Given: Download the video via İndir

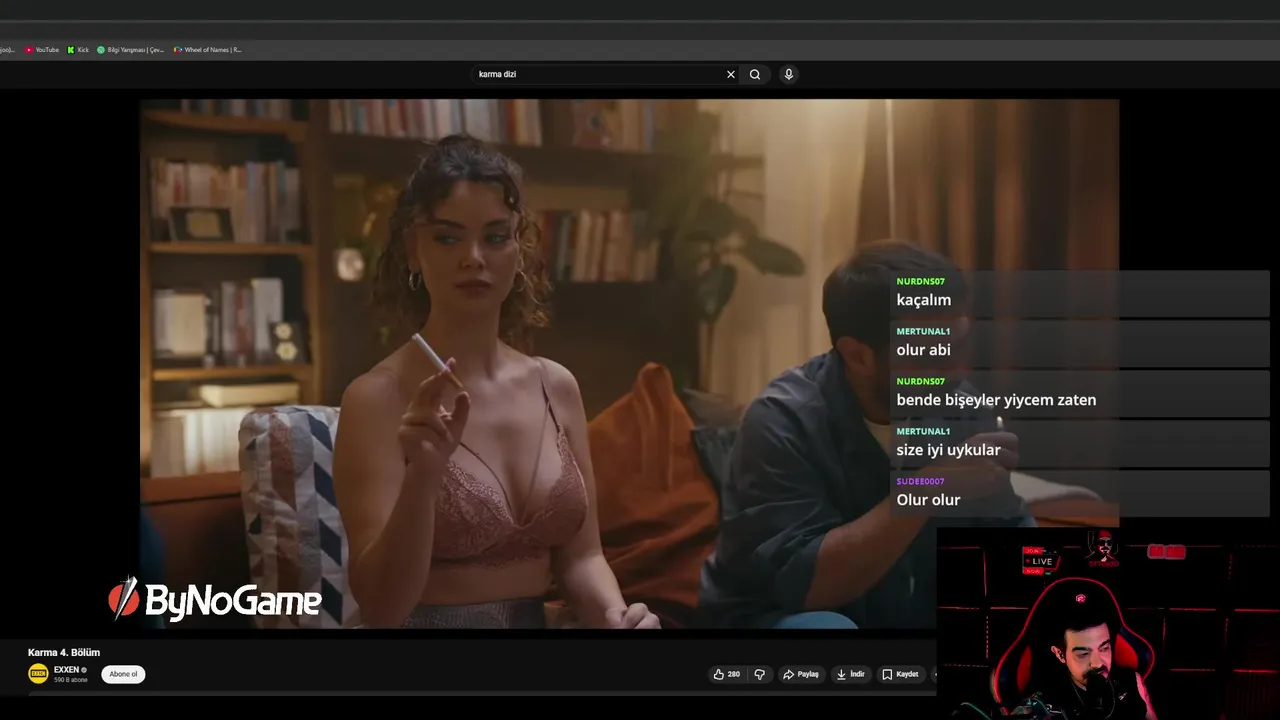Looking at the screenshot, I should tap(851, 674).
